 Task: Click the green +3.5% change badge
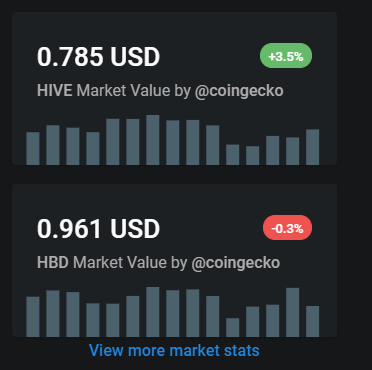[286, 56]
